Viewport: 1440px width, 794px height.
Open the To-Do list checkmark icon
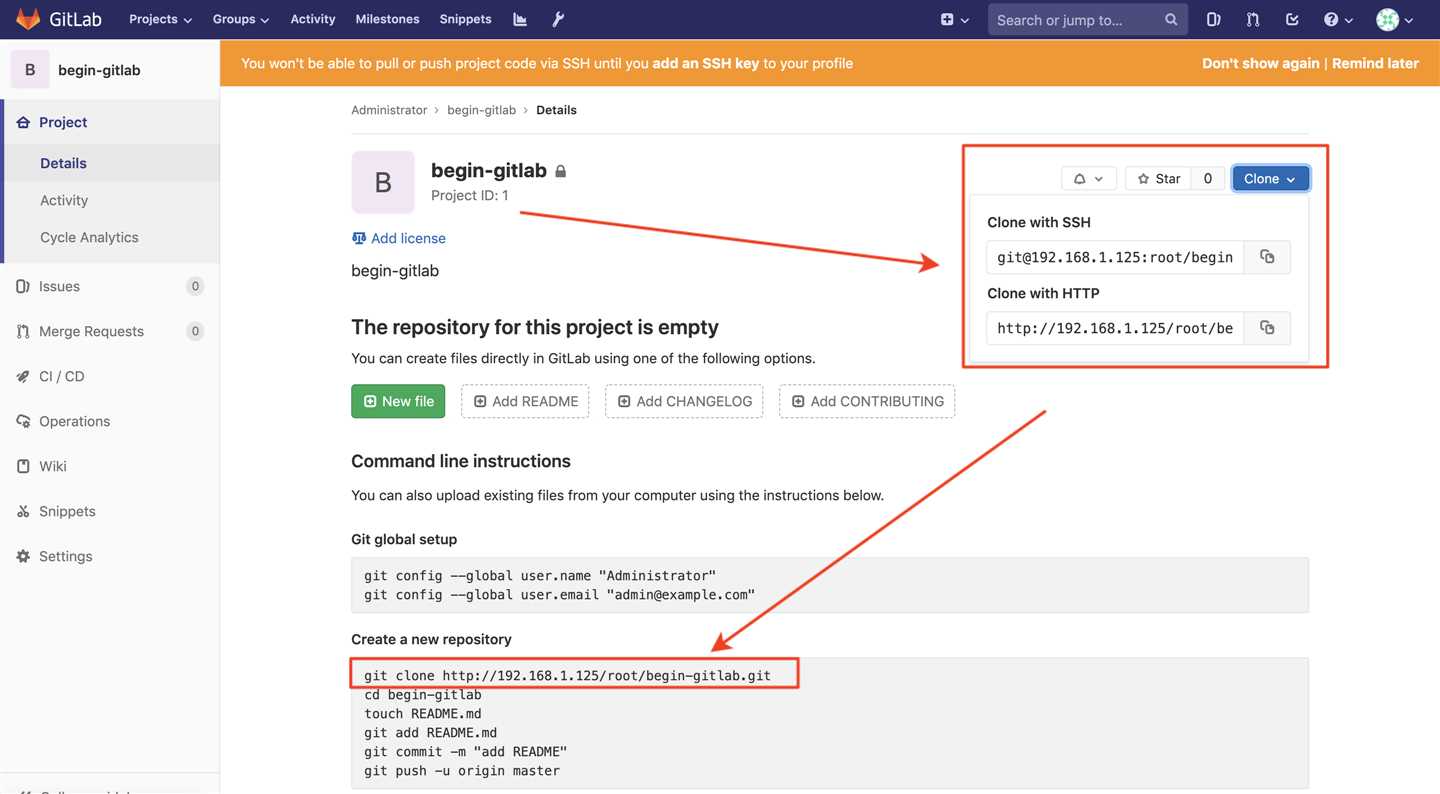pos(1292,19)
